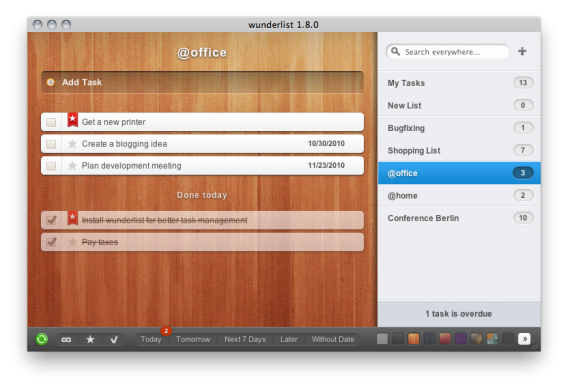Uncheck 'Install wunderlist for better task management'
The height and width of the screenshot is (389, 568).
point(51,220)
